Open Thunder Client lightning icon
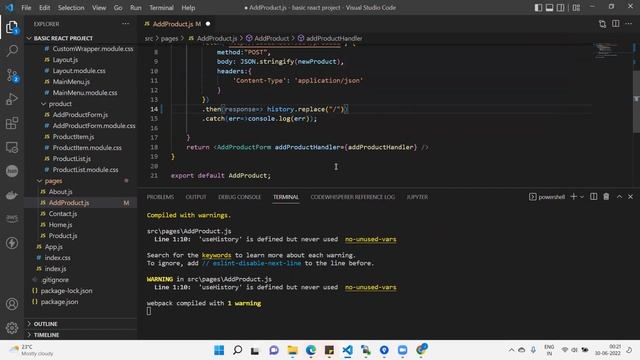The width and height of the screenshot is (640, 360). tap(12, 243)
